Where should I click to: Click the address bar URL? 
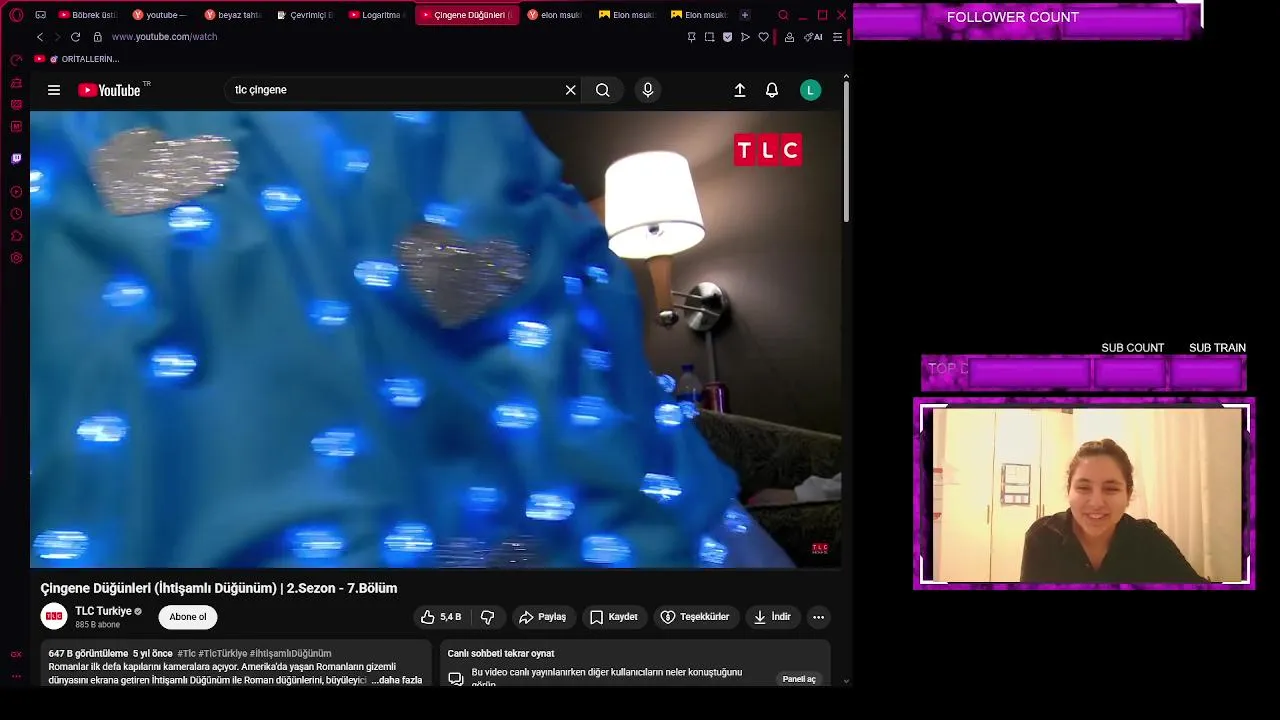pyautogui.click(x=164, y=37)
